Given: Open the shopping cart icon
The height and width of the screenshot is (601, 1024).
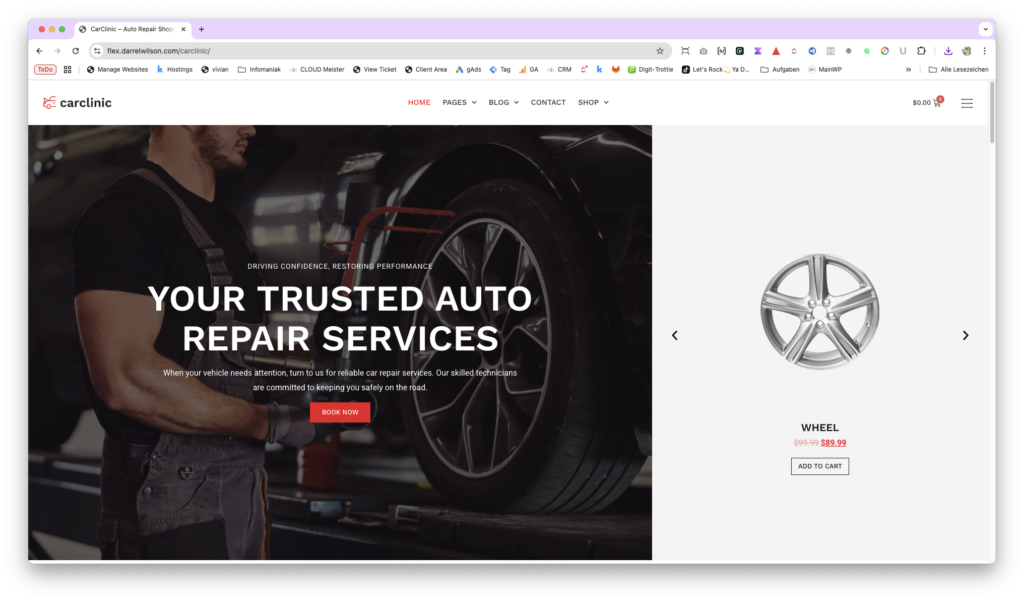Looking at the screenshot, I should click(x=938, y=102).
